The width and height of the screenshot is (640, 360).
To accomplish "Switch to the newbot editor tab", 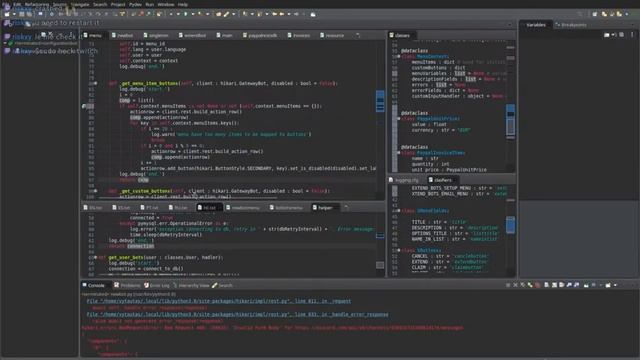I will (122, 36).
